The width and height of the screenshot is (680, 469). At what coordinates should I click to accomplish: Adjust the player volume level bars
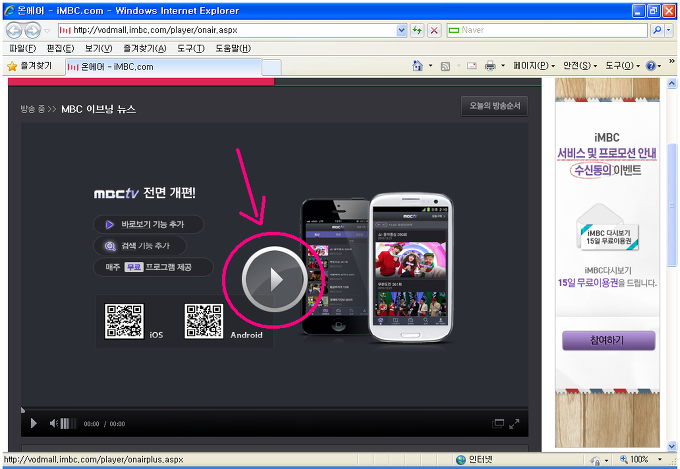coord(68,423)
